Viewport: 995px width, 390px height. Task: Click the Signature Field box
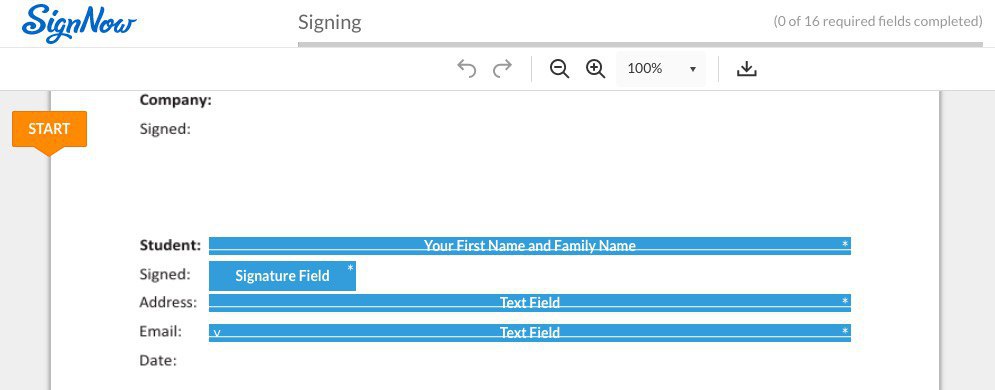click(282, 276)
